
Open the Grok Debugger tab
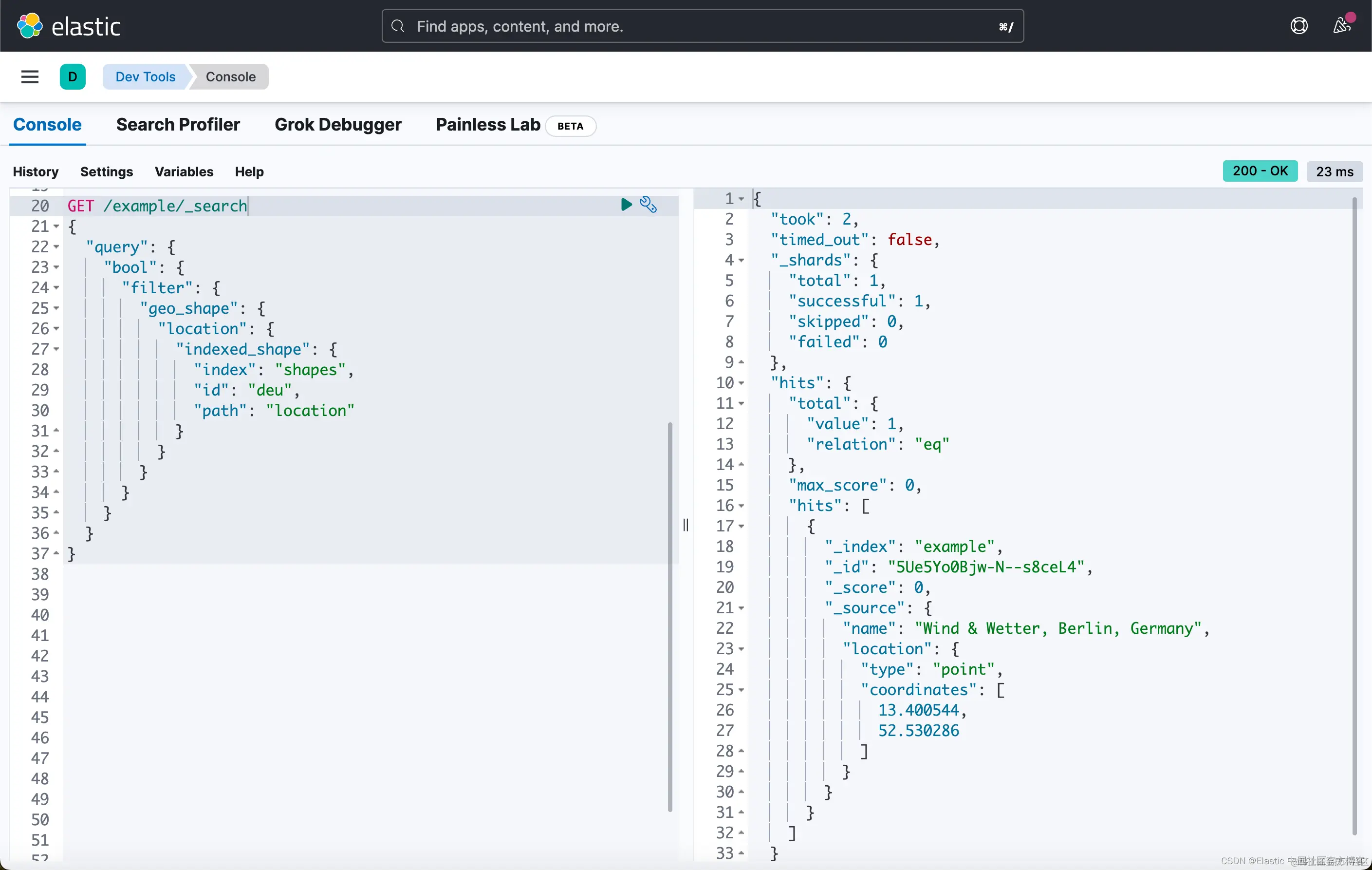point(338,125)
